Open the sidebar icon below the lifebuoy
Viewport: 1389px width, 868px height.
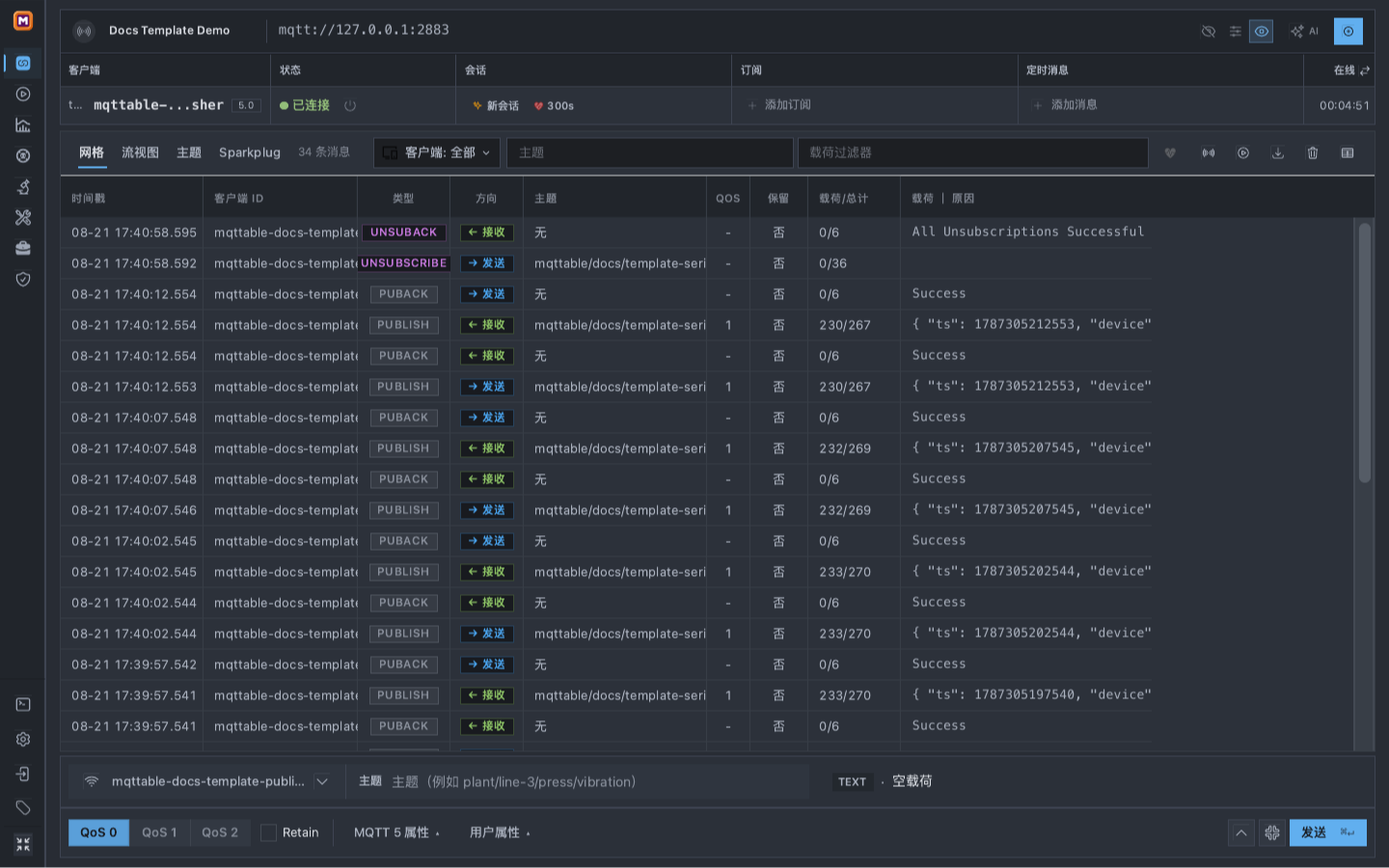click(x=23, y=187)
